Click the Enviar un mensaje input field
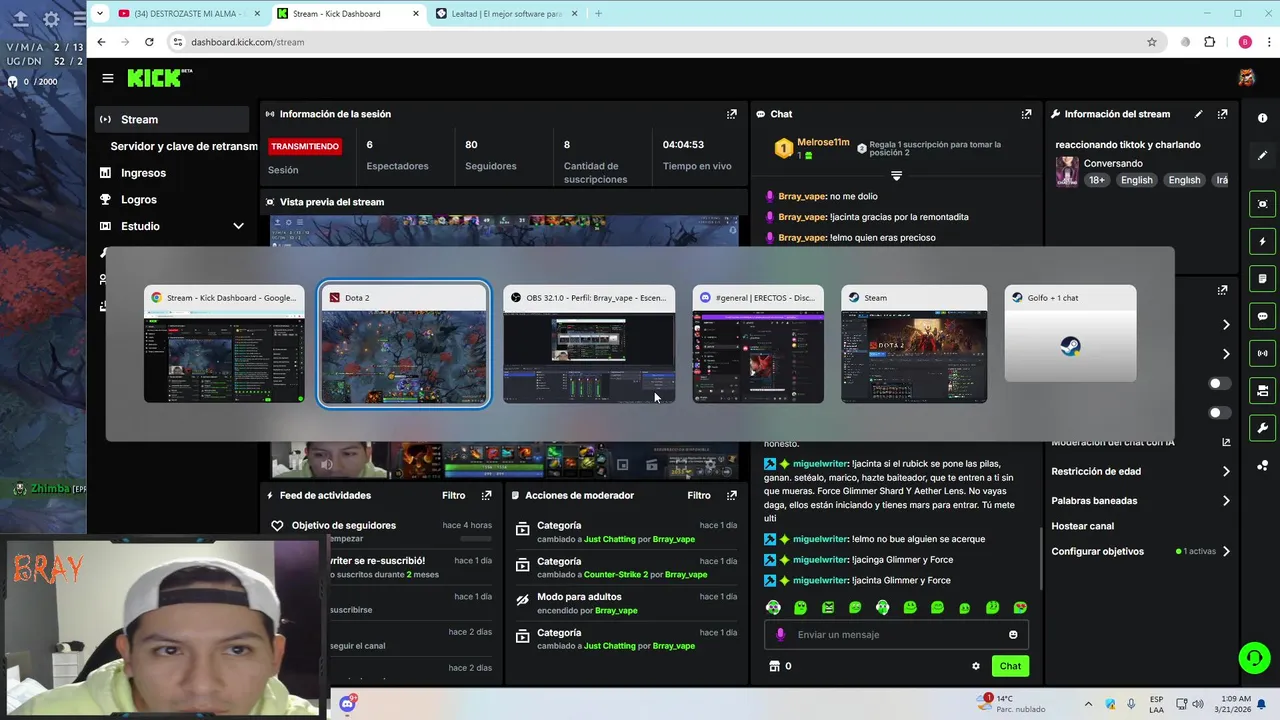1280x720 pixels. [x=896, y=635]
